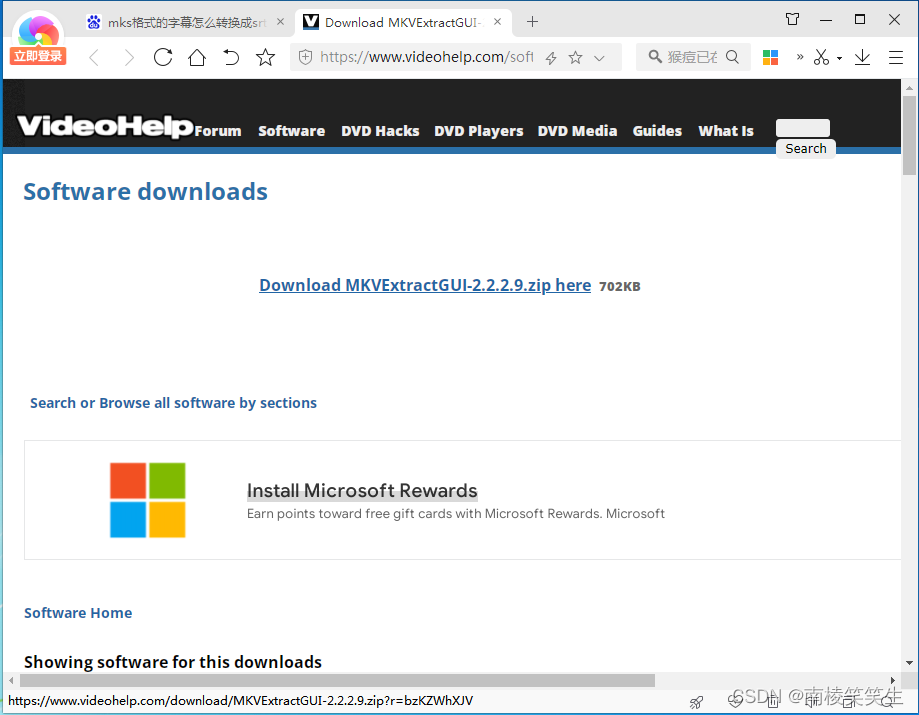This screenshot has width=919, height=715.
Task: Expand the address bar dropdown chevron
Action: point(599,57)
